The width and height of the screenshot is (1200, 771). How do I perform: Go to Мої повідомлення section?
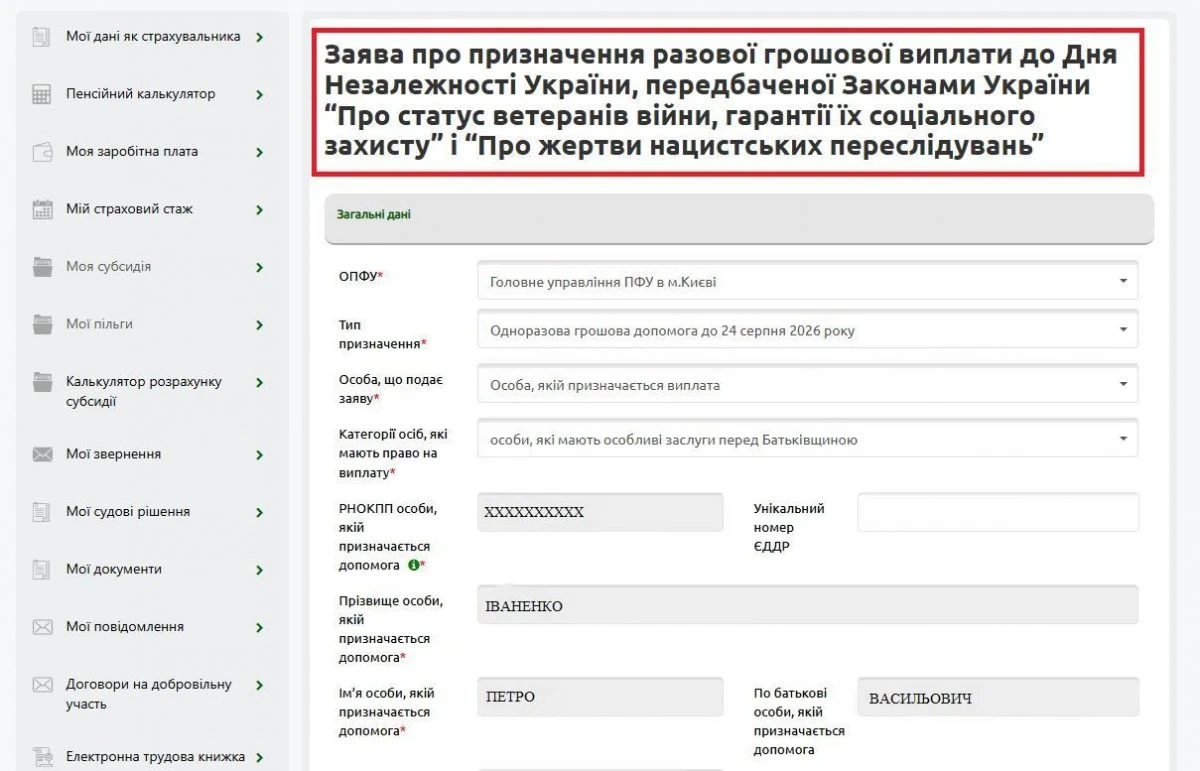[125, 627]
